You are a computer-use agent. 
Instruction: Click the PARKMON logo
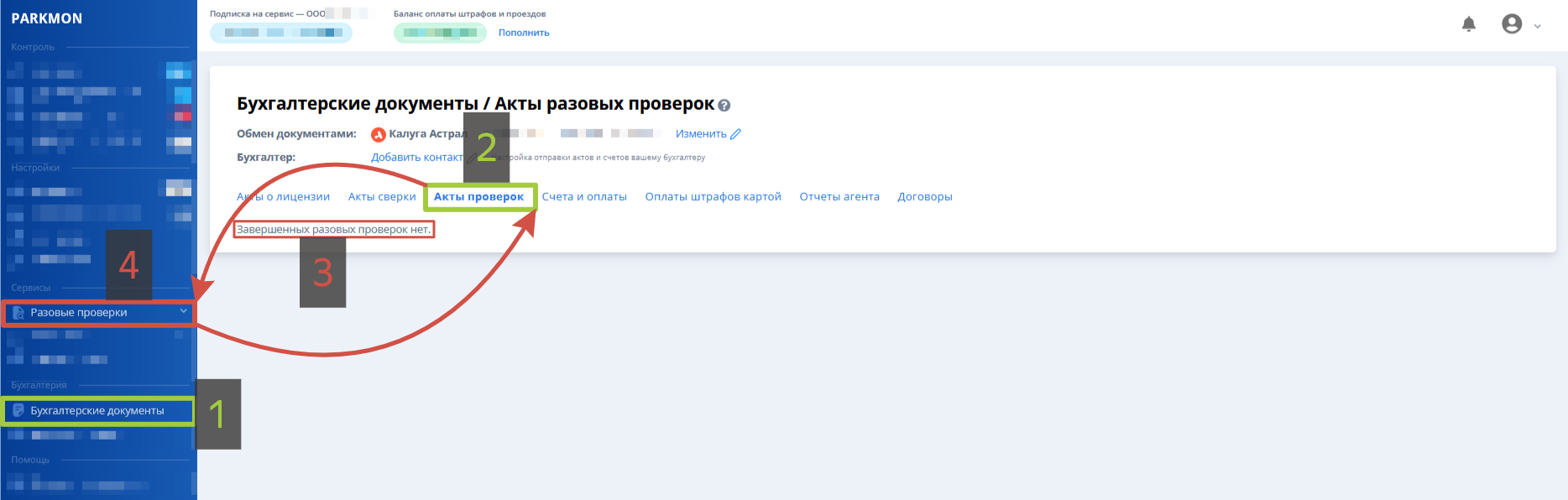47,18
